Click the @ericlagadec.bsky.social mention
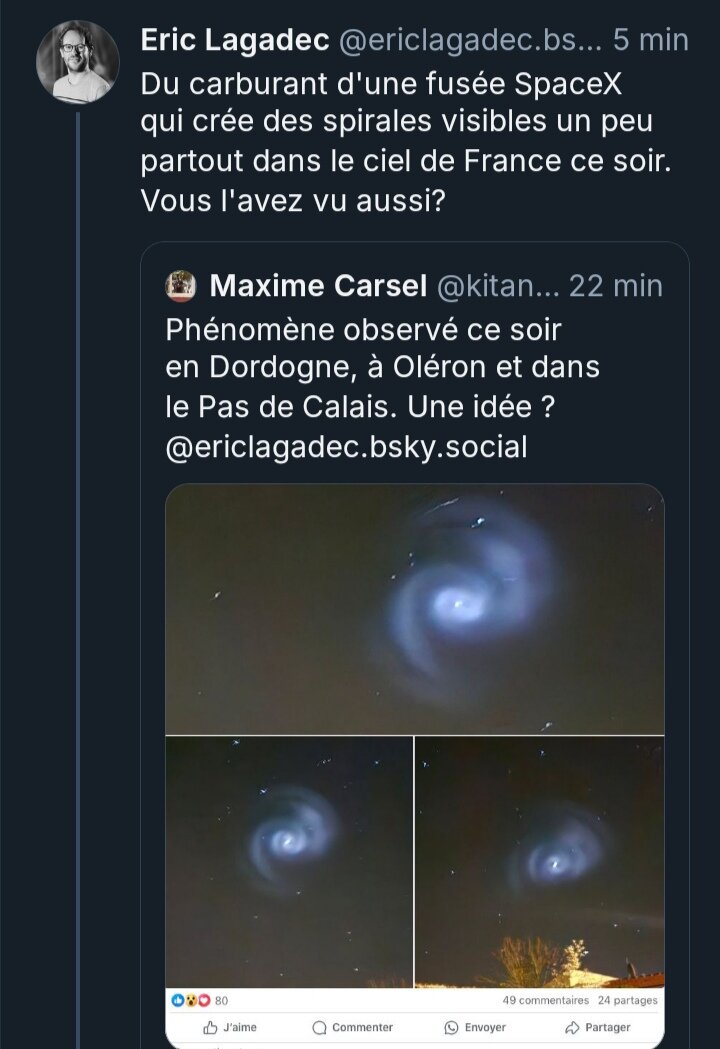 346,447
